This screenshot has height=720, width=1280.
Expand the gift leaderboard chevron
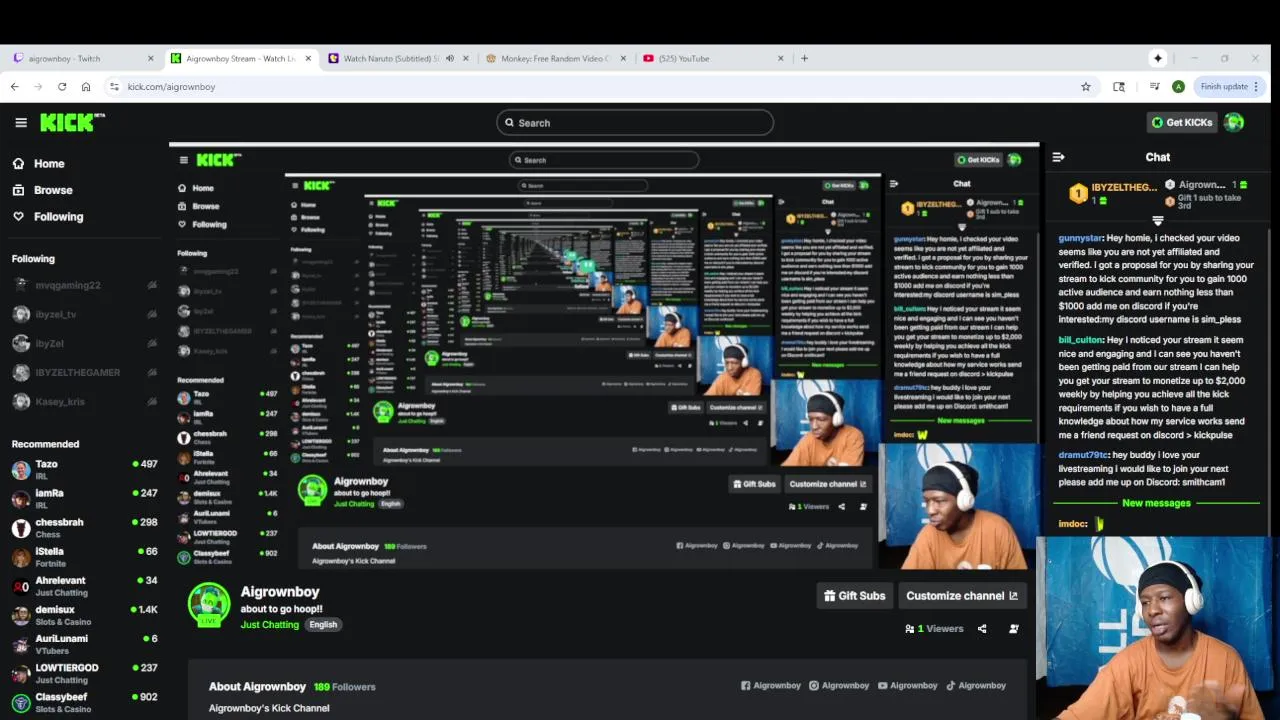point(1158,220)
